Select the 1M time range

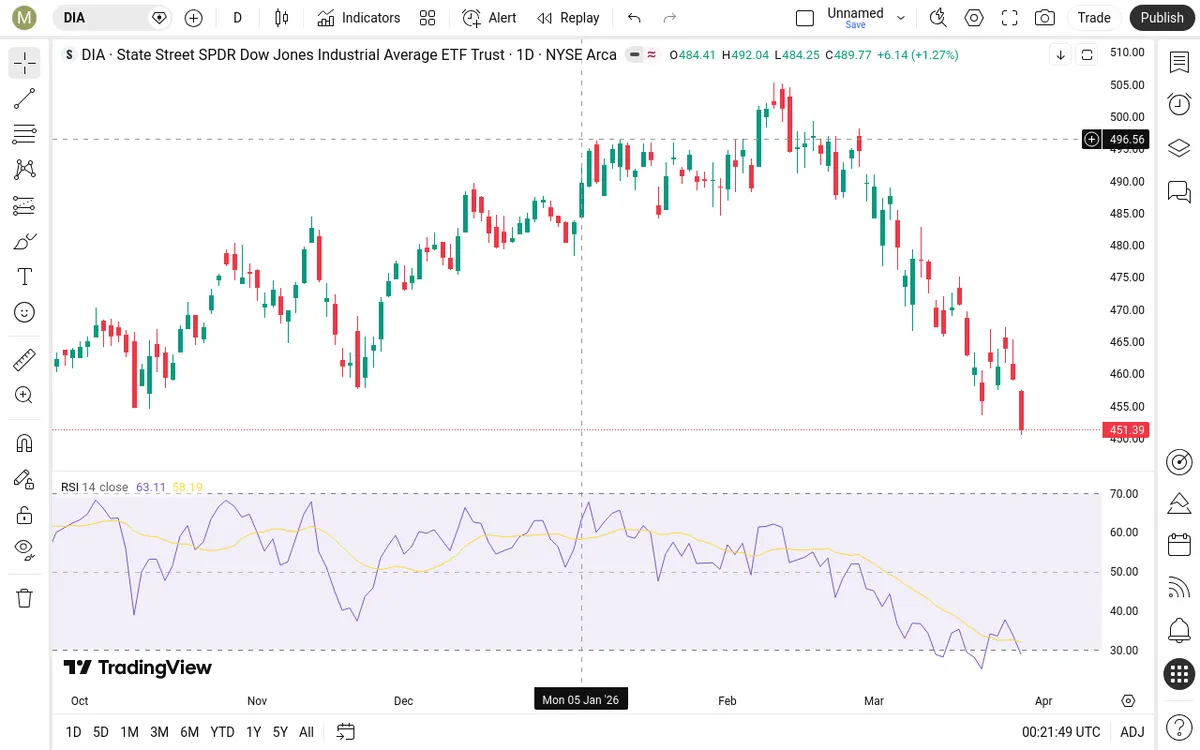click(129, 732)
